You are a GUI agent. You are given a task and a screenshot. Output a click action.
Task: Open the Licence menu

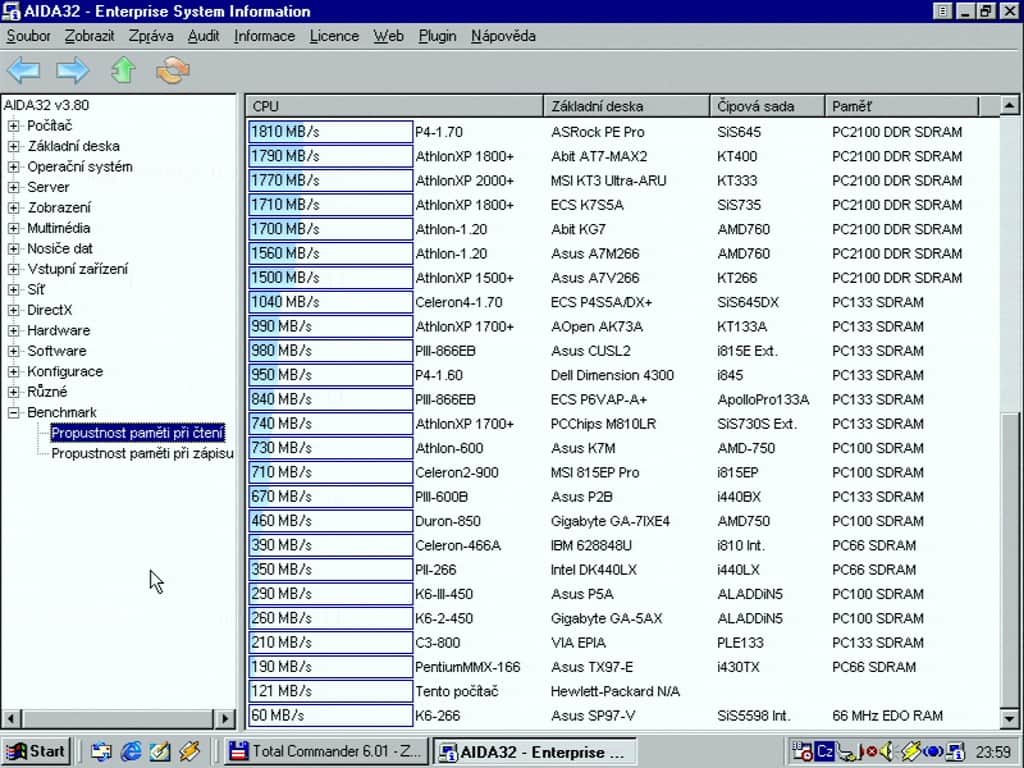coord(334,37)
